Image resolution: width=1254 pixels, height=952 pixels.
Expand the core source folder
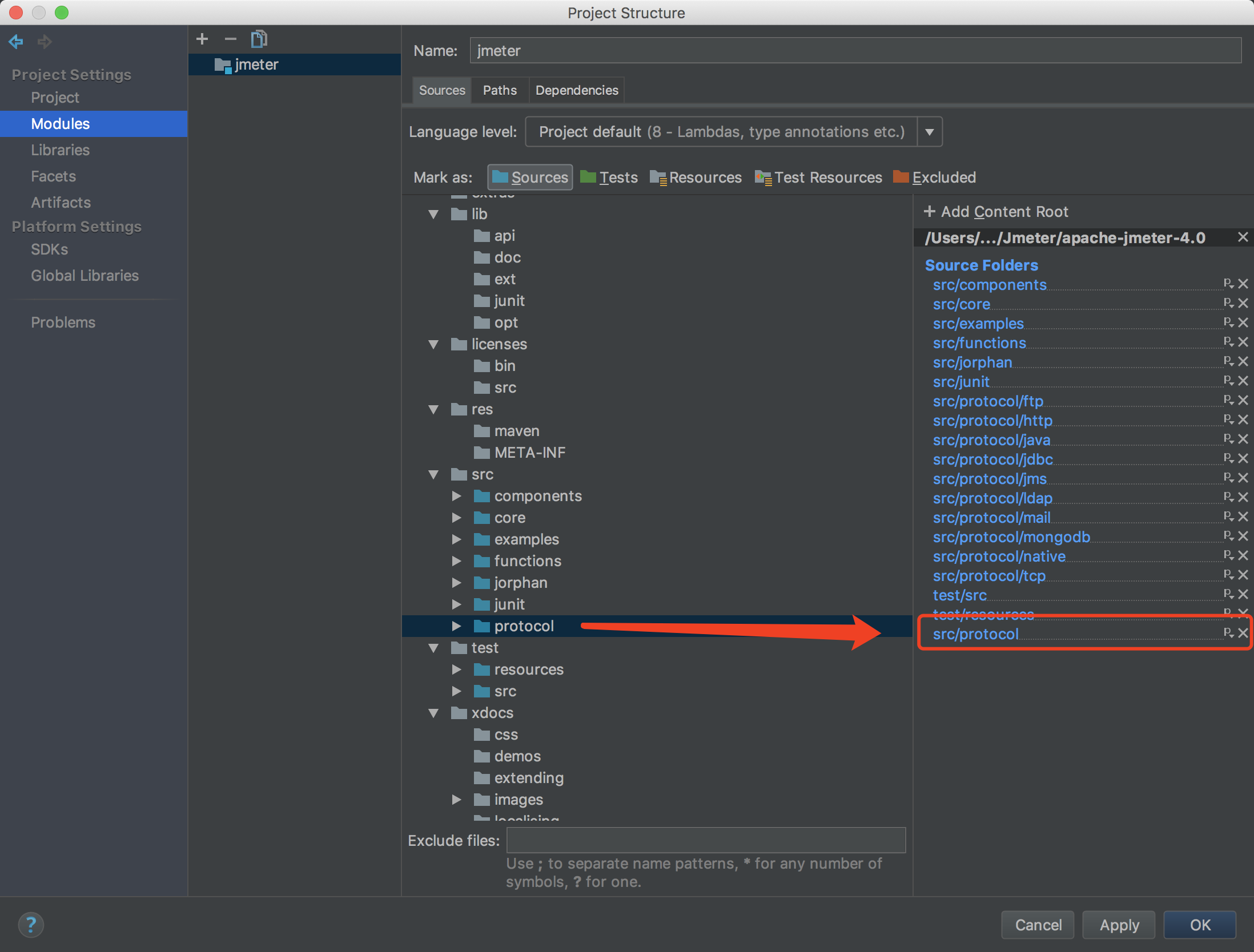click(456, 518)
